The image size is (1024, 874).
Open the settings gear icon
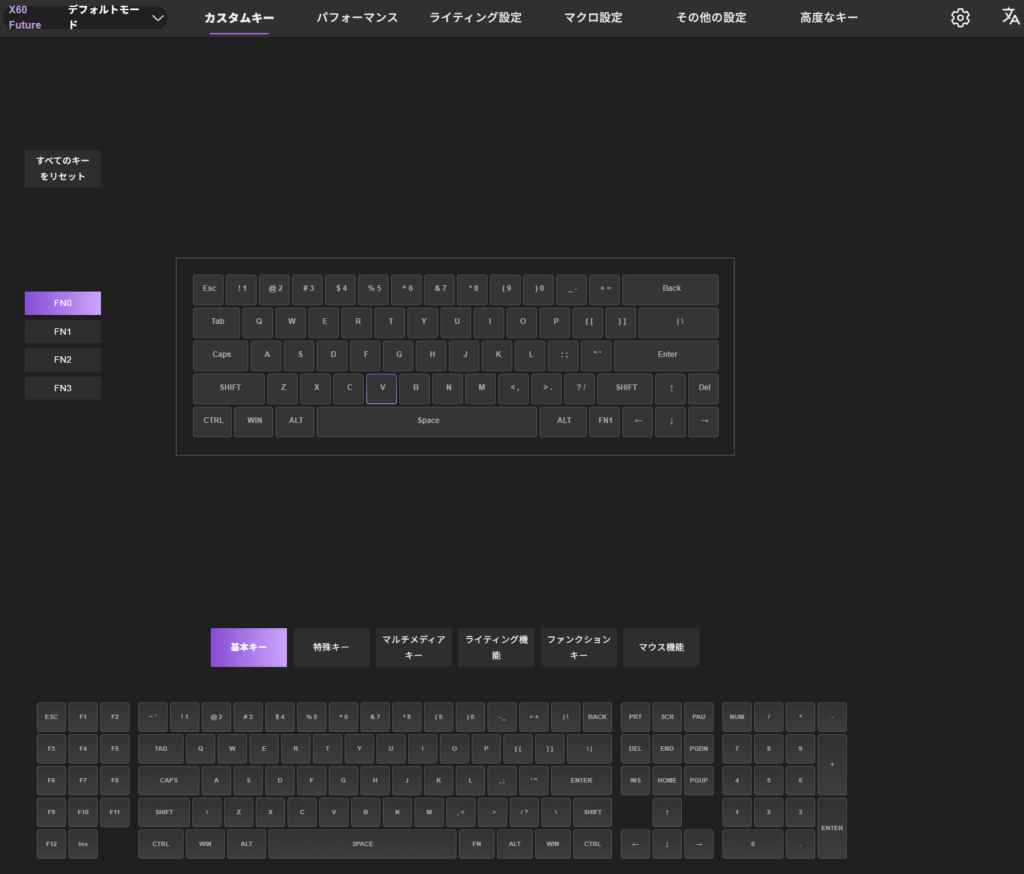(960, 18)
